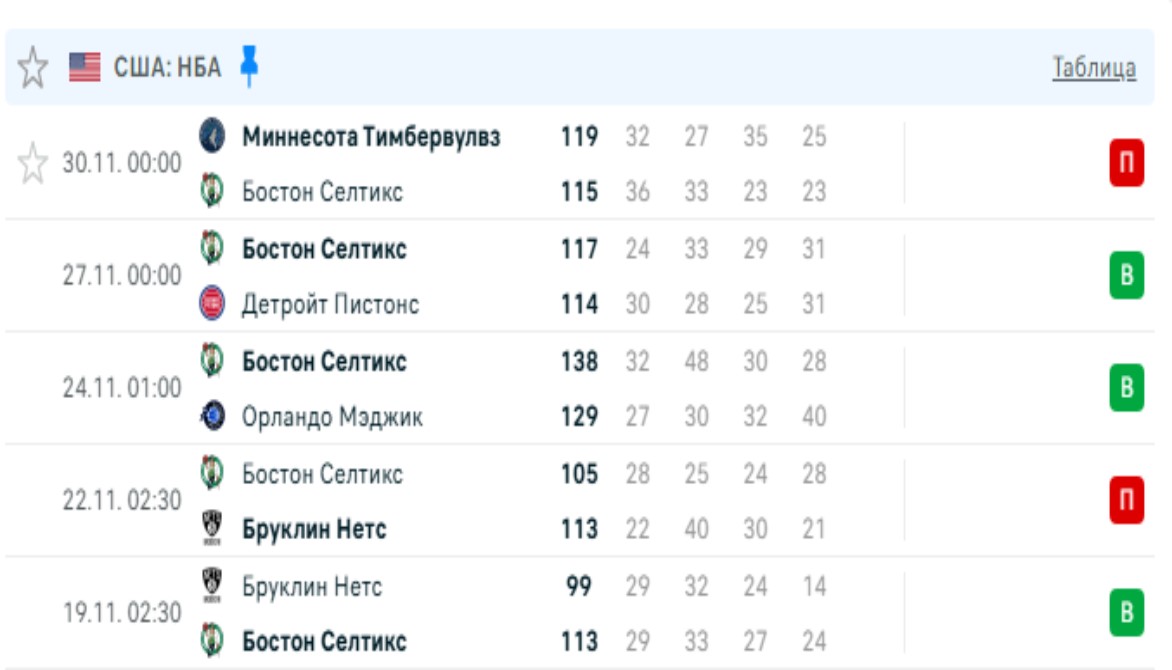
Task: Click the 22.11. 02:30 match date
Action: click(122, 500)
